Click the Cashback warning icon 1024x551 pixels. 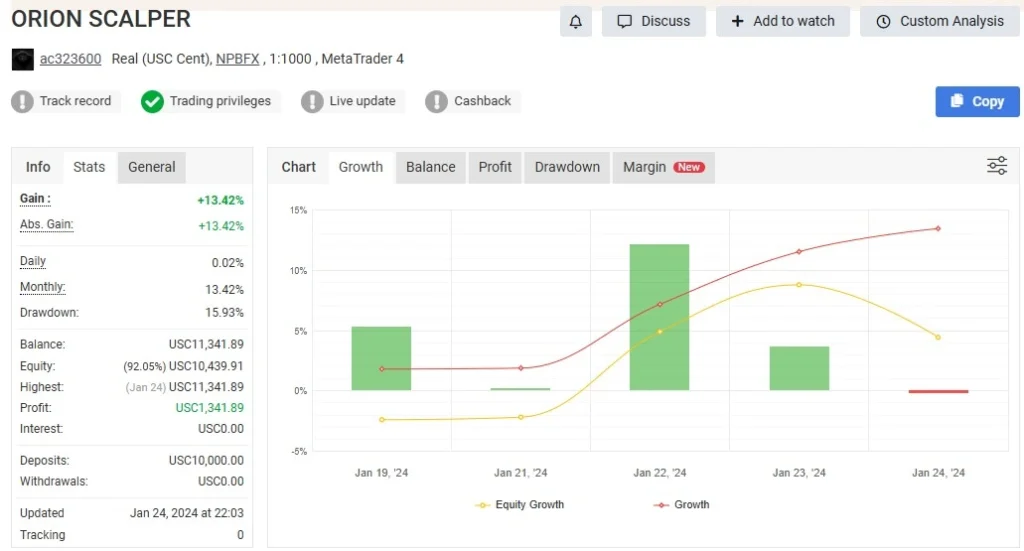pyautogui.click(x=436, y=101)
